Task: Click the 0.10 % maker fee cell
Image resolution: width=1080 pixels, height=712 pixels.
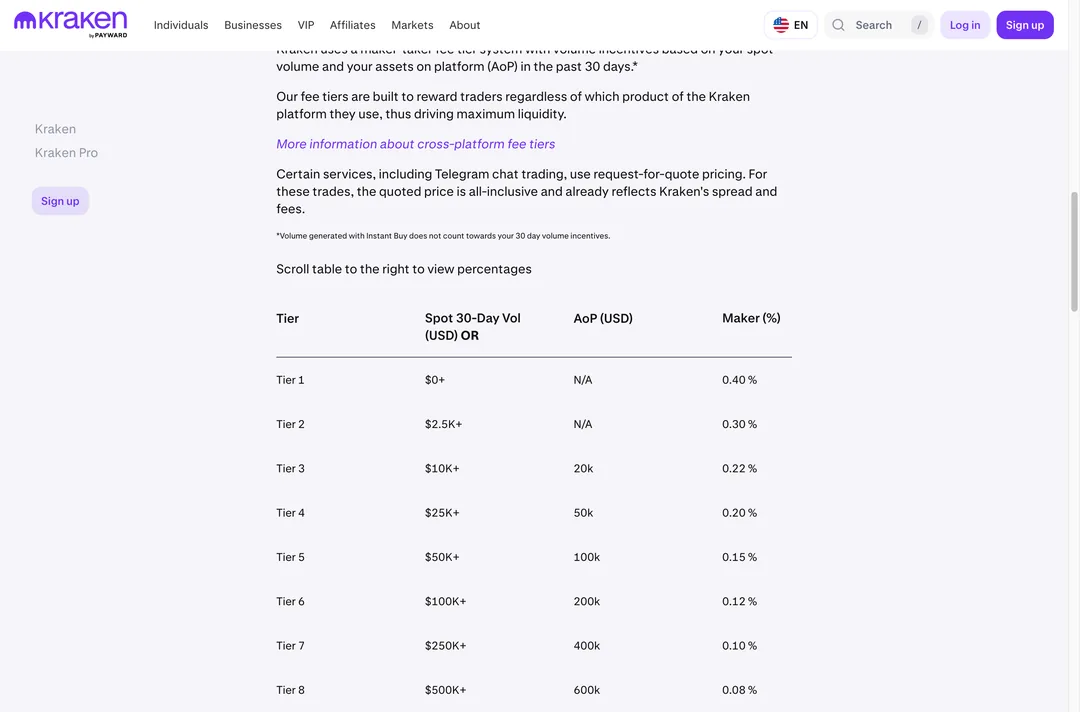Action: pos(739,646)
